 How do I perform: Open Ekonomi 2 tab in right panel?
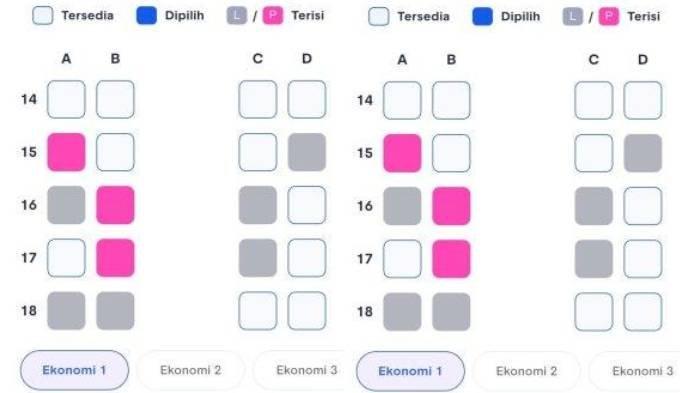coord(526,371)
